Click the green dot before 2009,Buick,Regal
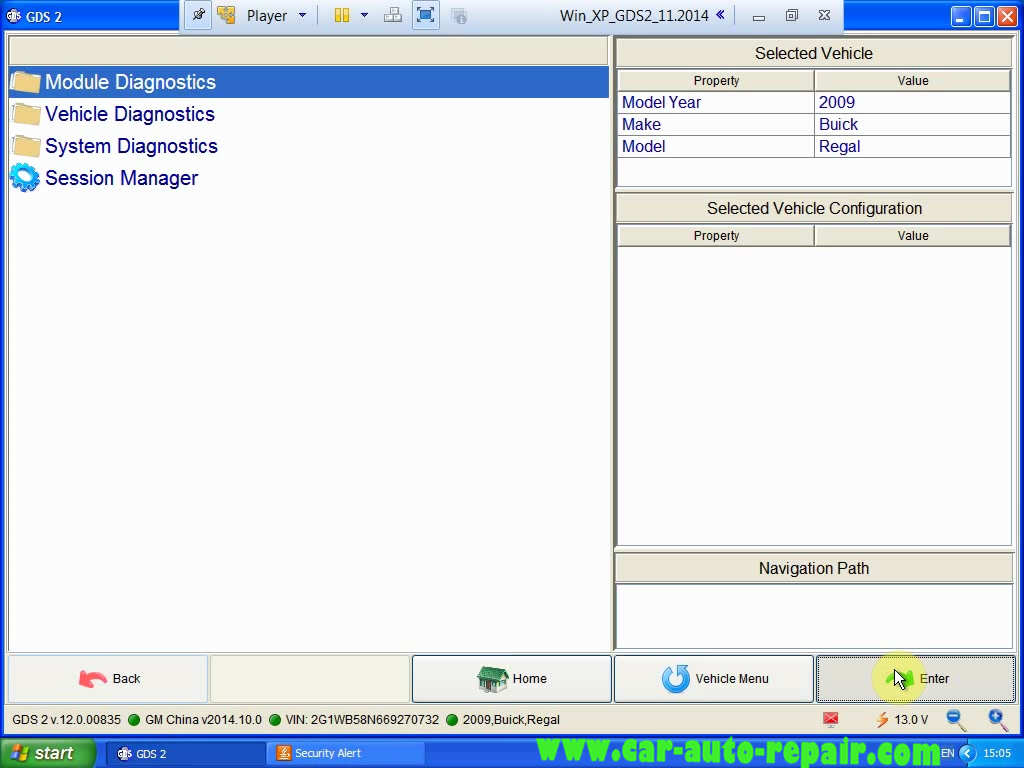 point(452,720)
